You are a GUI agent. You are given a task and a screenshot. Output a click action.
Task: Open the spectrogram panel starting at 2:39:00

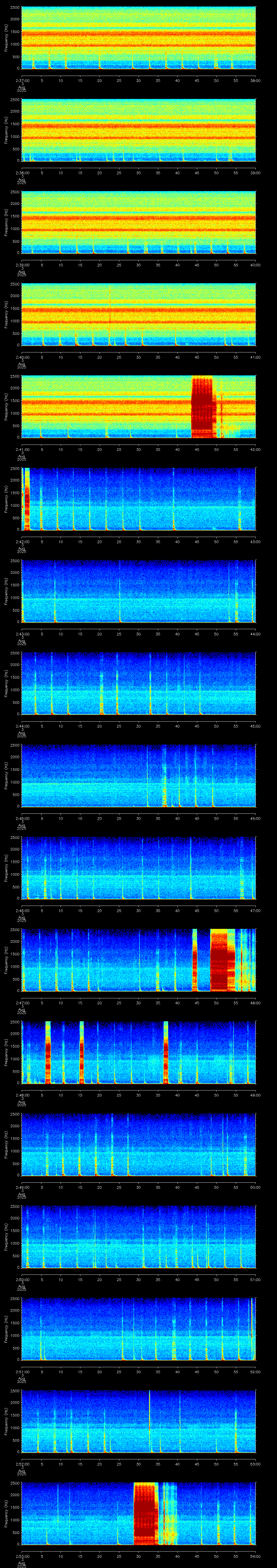coord(139,222)
